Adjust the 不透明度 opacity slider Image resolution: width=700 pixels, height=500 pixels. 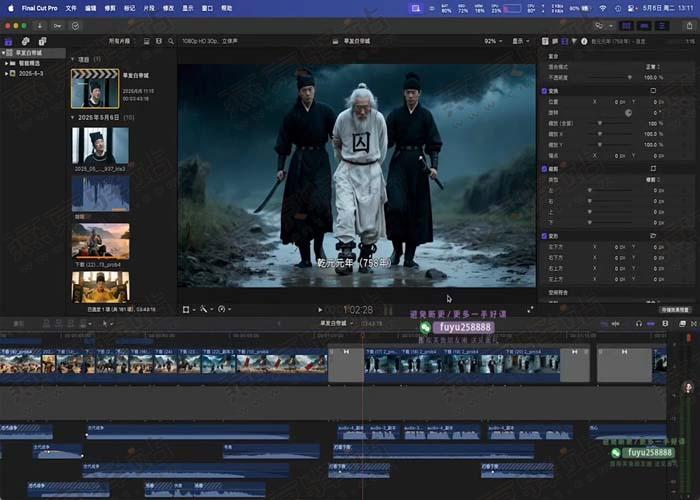click(x=611, y=78)
